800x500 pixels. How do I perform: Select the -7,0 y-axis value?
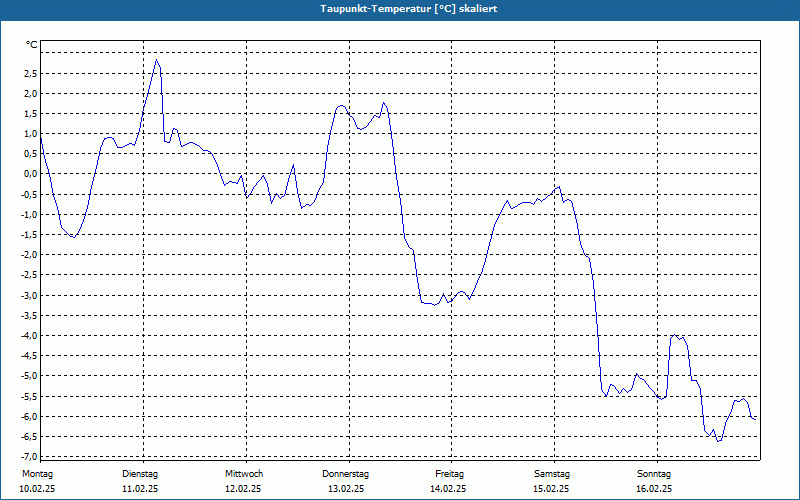point(29,456)
